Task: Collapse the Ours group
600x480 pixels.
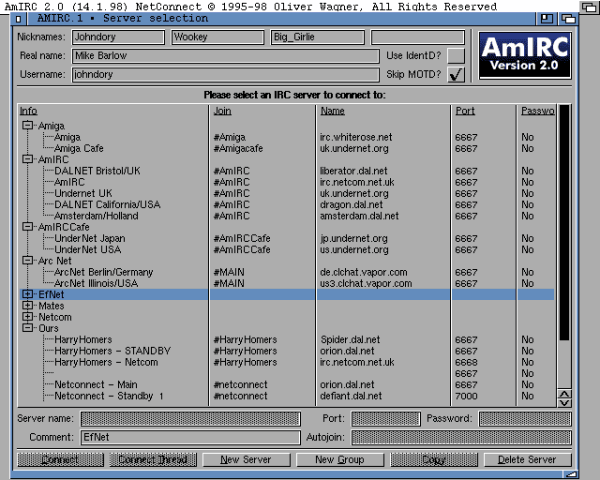Action: (x=27, y=328)
